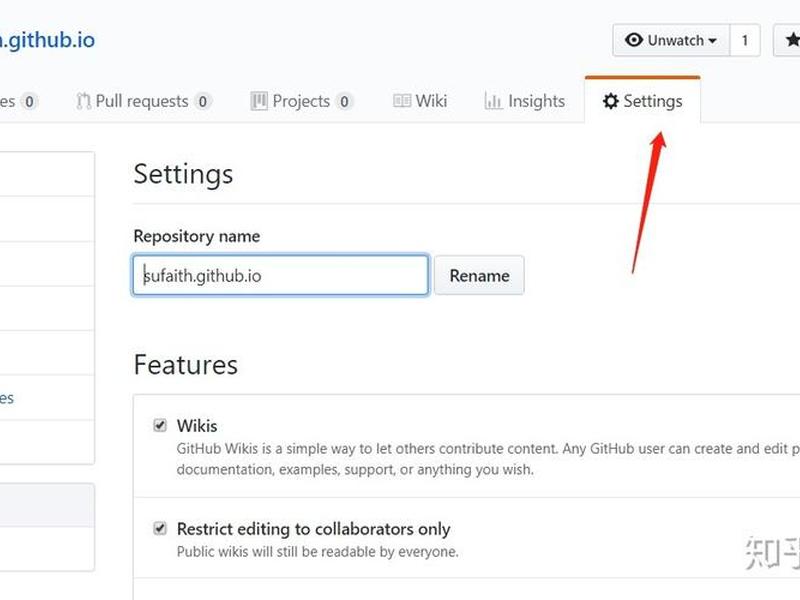800x600 pixels.
Task: Open the Wiki tab
Action: click(420, 101)
